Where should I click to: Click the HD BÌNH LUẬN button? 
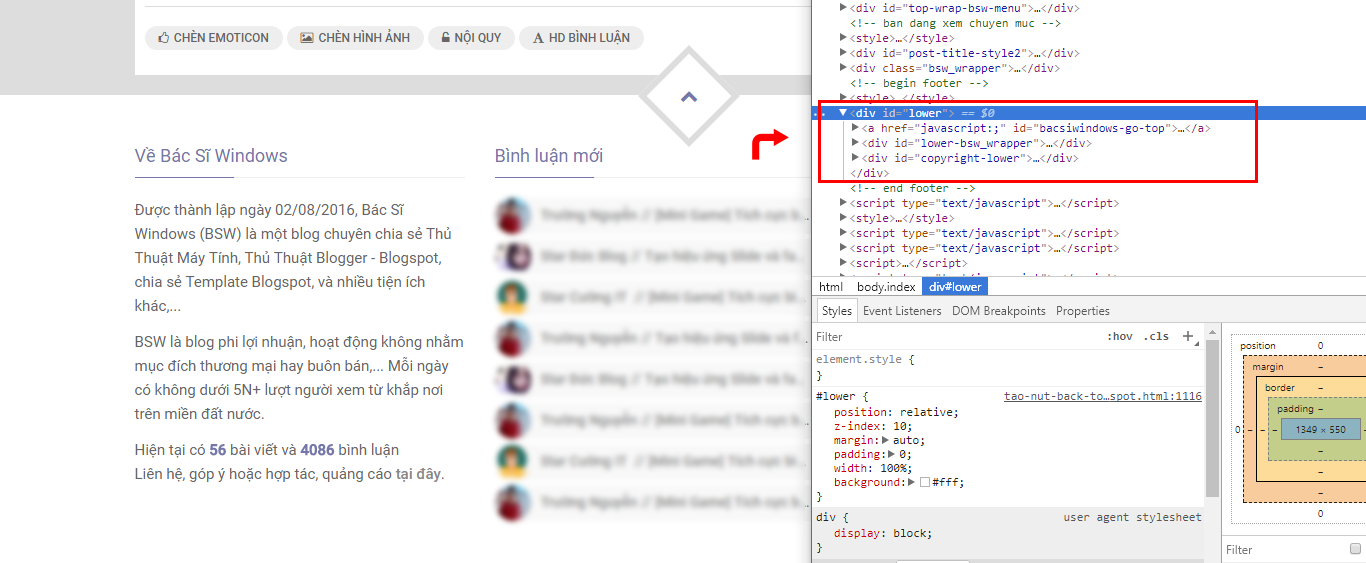tap(582, 38)
